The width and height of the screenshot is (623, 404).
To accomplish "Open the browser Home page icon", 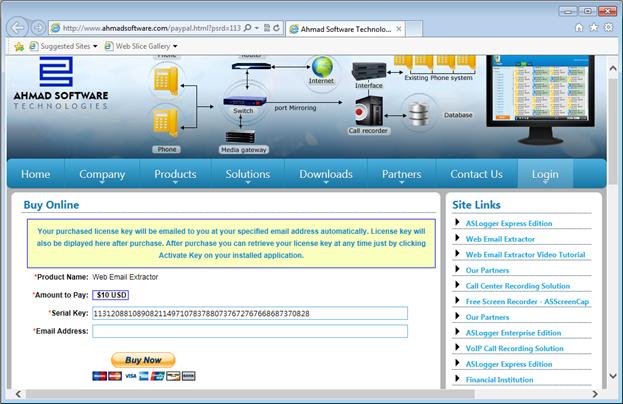I will [x=579, y=28].
